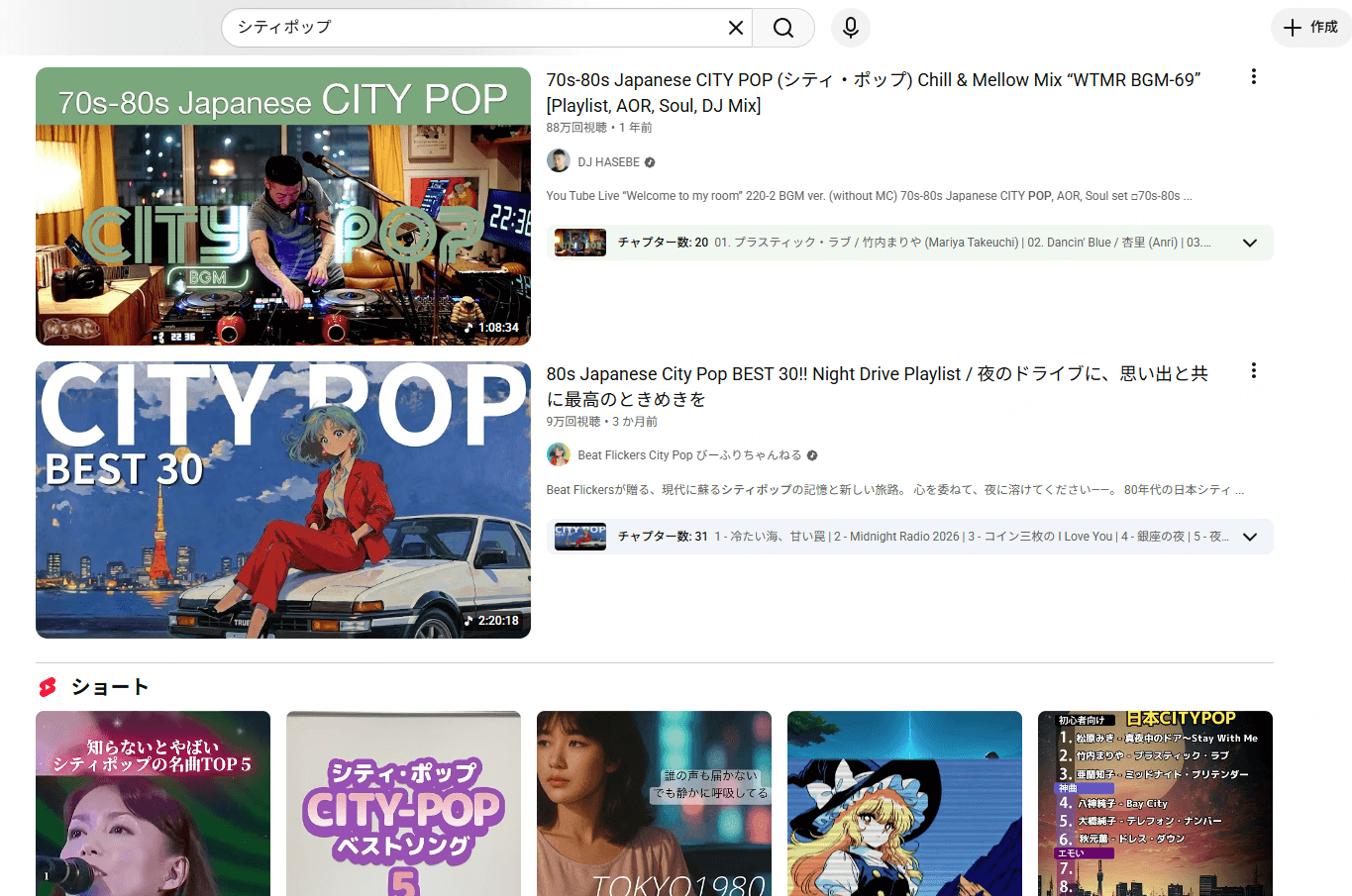Click the ショート section heading
Image resolution: width=1352 pixels, height=896 pixels.
[x=110, y=687]
